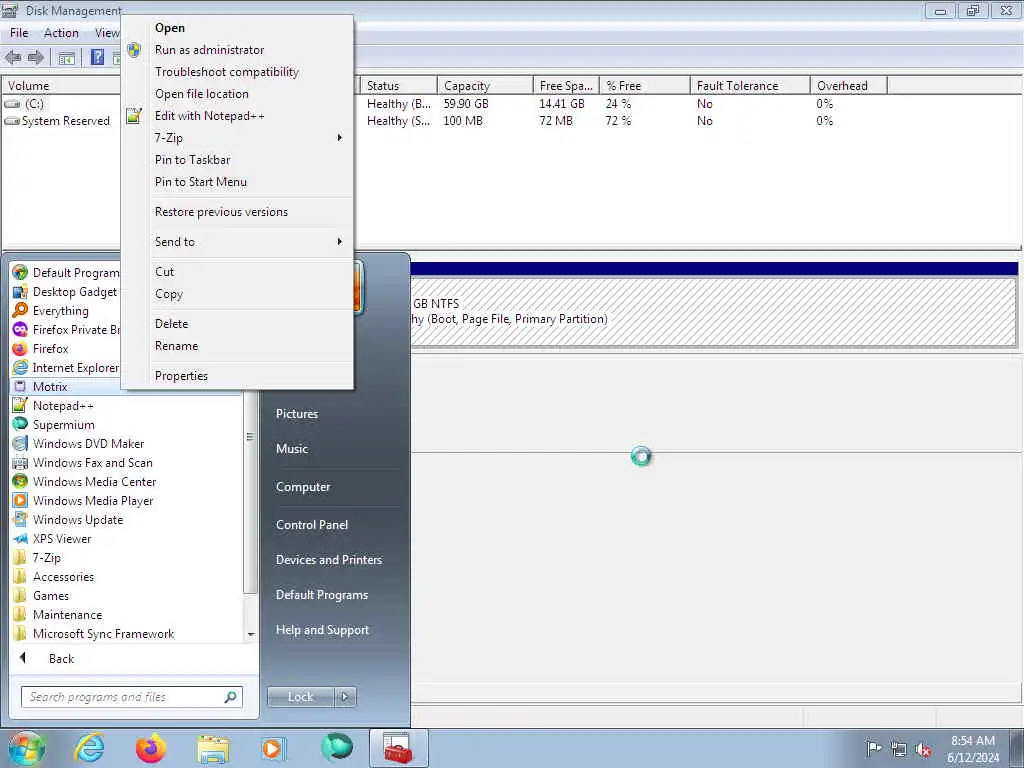Click the programs list scroll down arrow
Screen dimensions: 1024x768
[251, 635]
